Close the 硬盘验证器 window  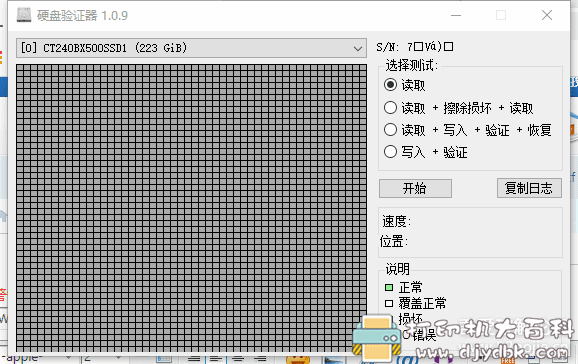point(547,15)
